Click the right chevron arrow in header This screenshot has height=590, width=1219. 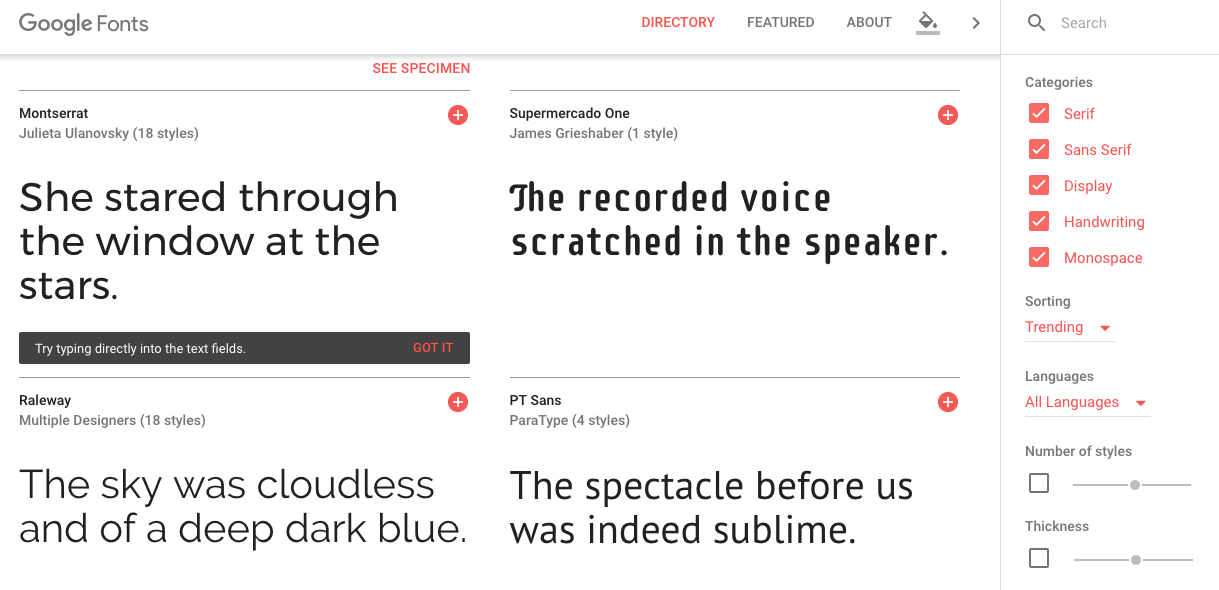click(976, 23)
